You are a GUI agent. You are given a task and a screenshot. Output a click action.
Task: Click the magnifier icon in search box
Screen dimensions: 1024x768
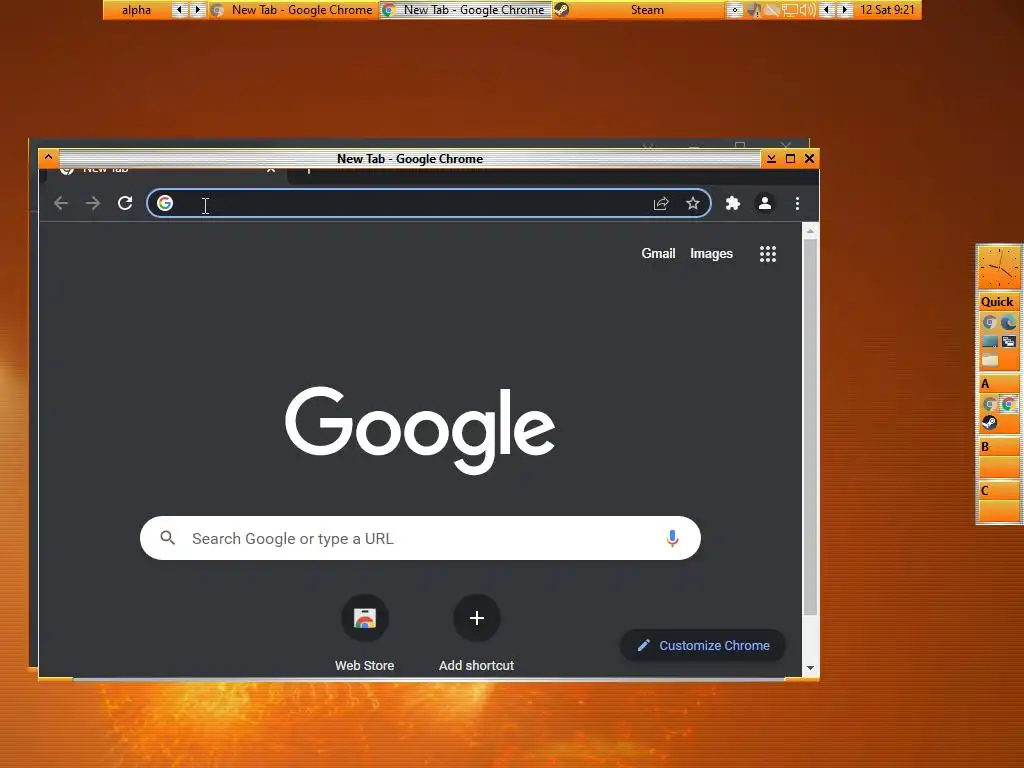click(x=168, y=538)
